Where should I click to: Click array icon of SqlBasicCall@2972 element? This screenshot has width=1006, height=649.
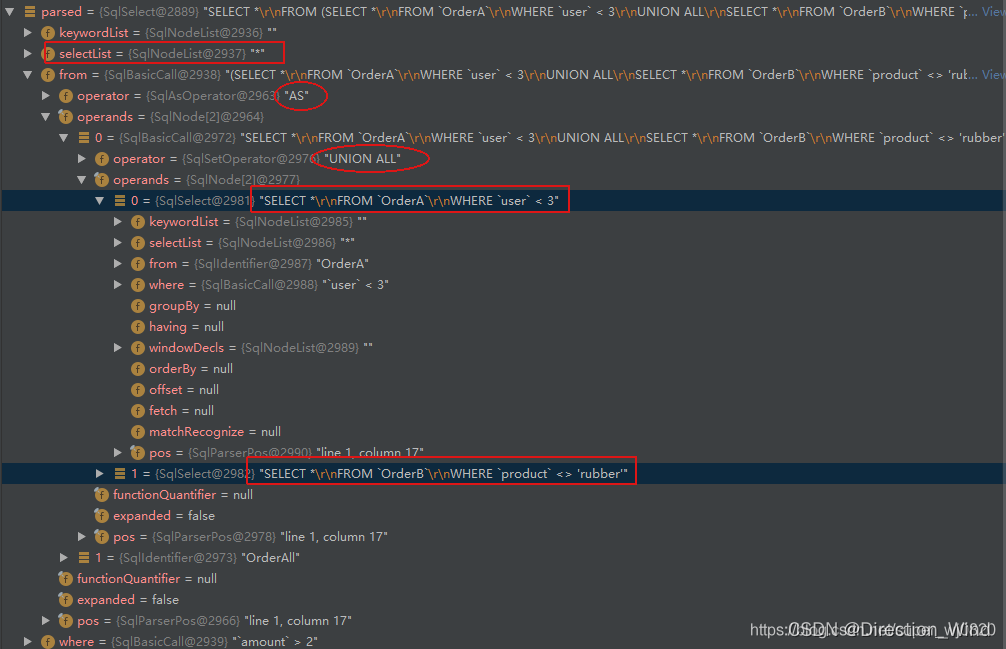(83, 138)
